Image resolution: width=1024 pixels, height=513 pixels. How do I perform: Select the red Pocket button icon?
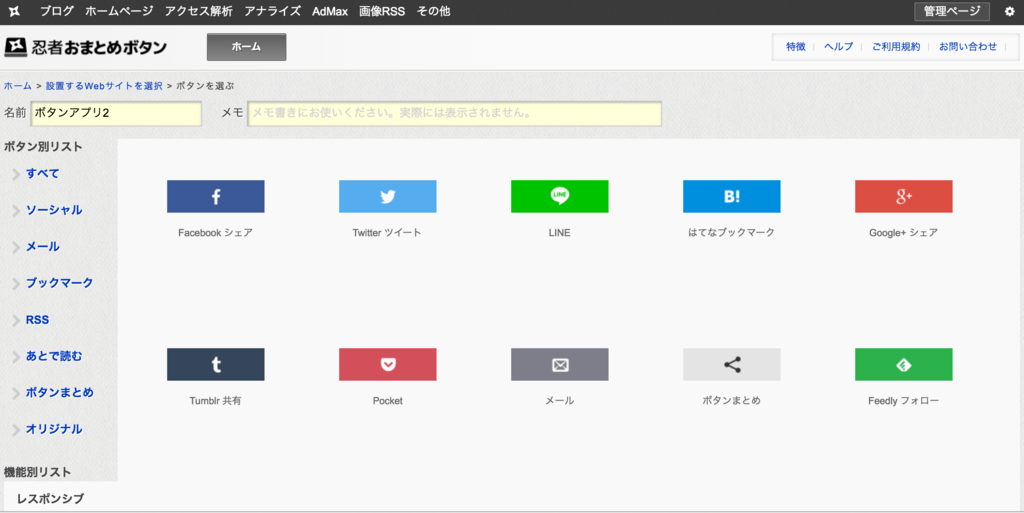(x=387, y=364)
